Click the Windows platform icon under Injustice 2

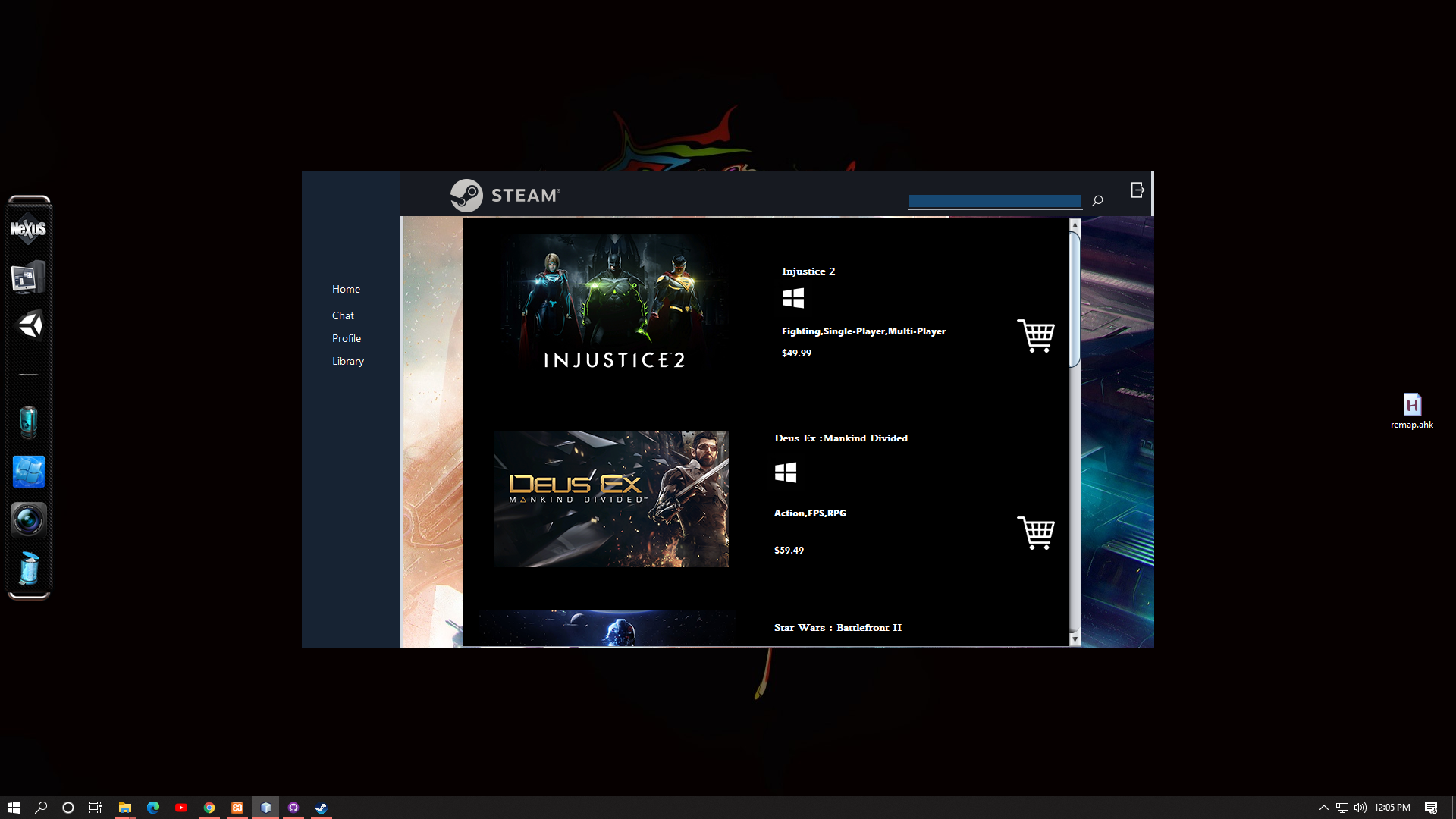[x=793, y=298]
